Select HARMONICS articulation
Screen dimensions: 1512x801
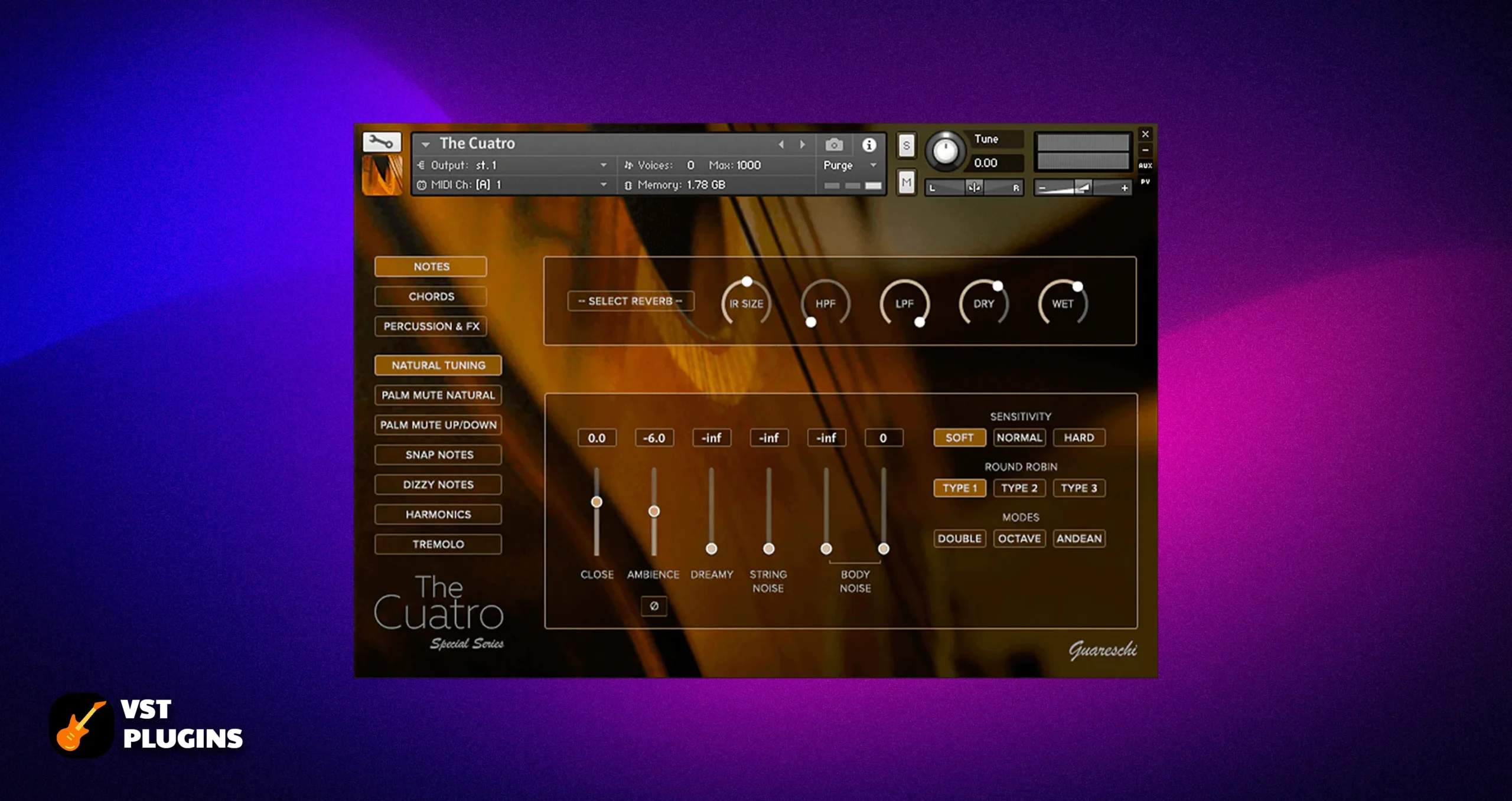click(x=438, y=514)
